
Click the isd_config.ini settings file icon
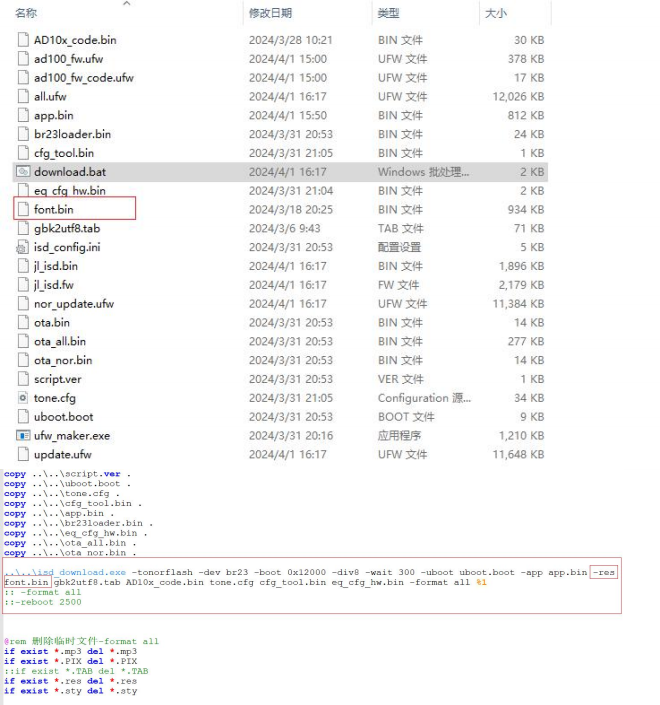point(22,247)
